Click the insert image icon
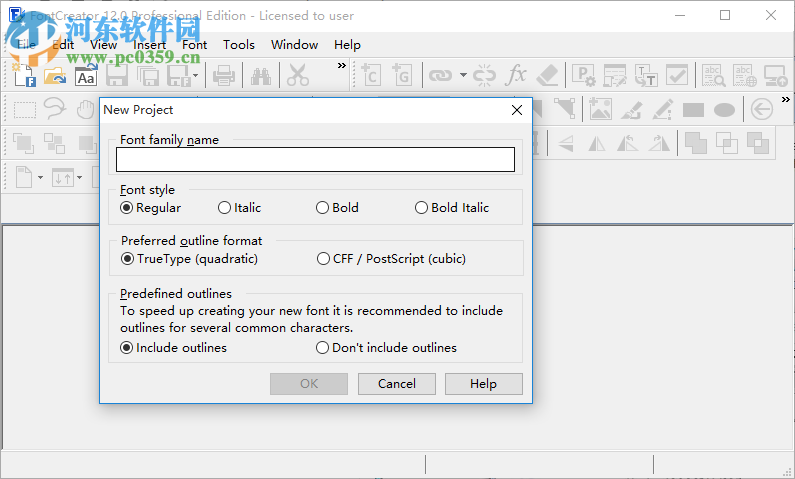Screen dimensions: 795x479 [600, 109]
